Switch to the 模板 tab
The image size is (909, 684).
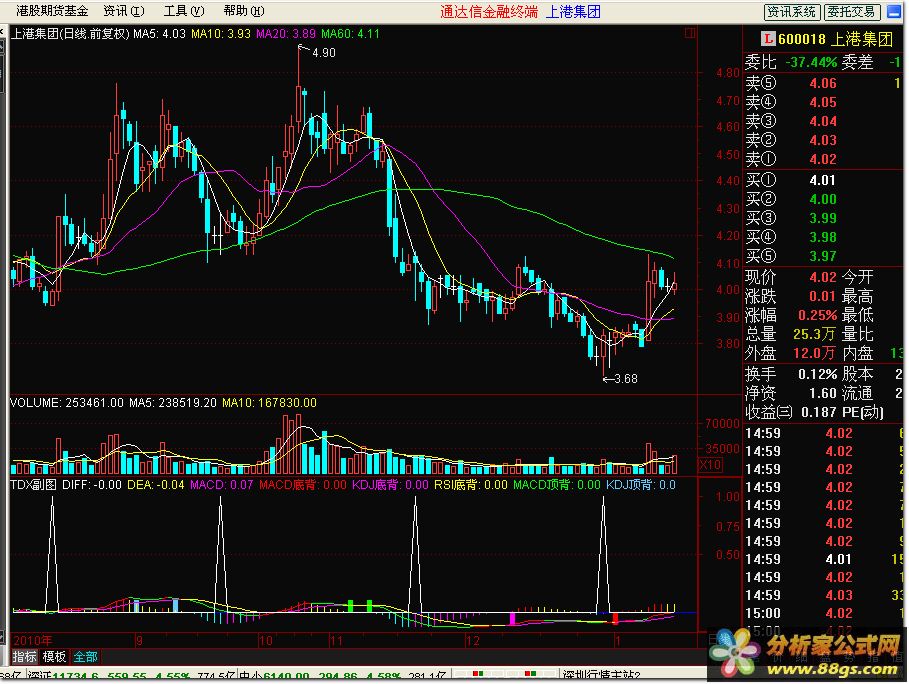[54, 657]
